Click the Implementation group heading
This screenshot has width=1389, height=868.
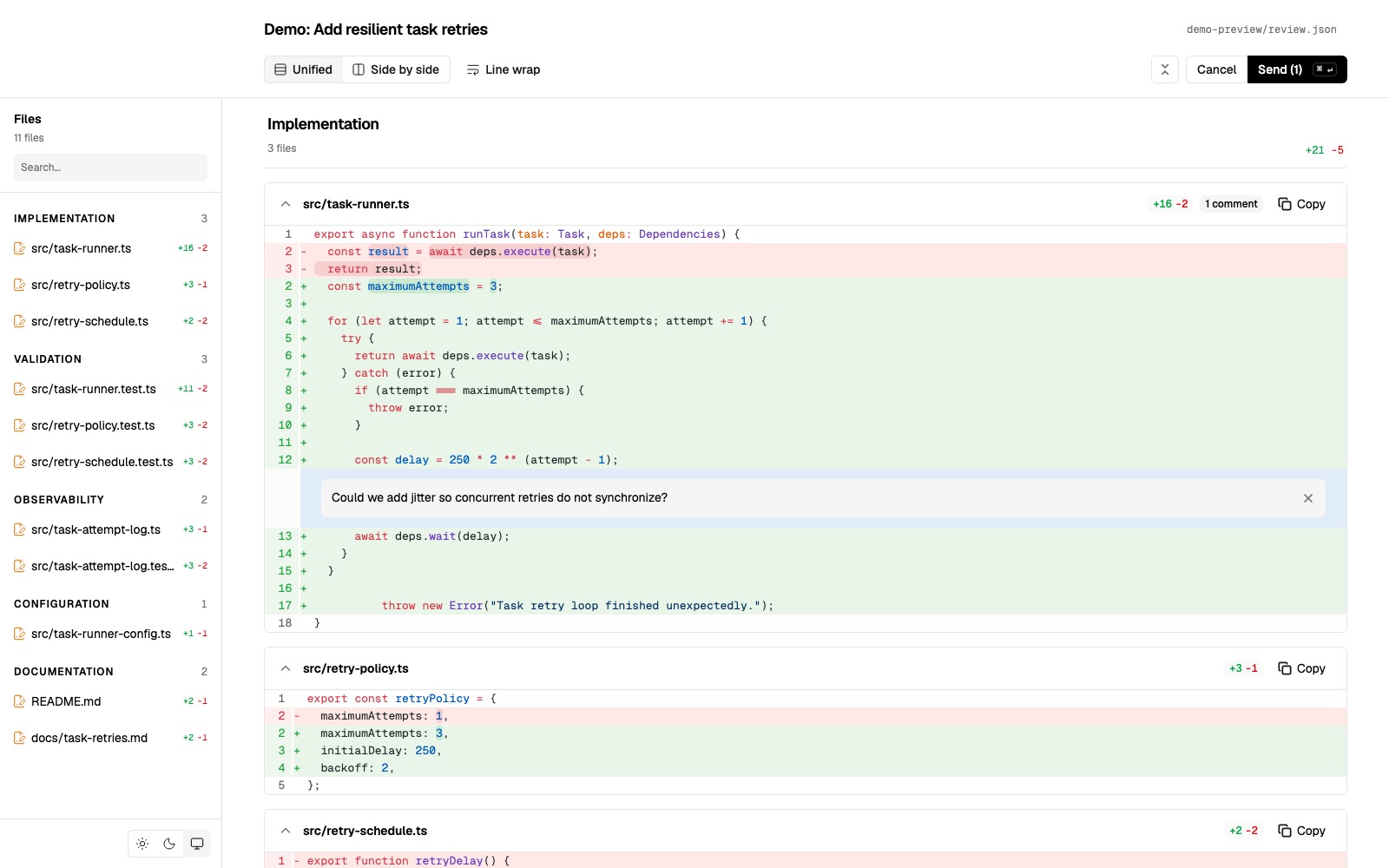tap(323, 124)
